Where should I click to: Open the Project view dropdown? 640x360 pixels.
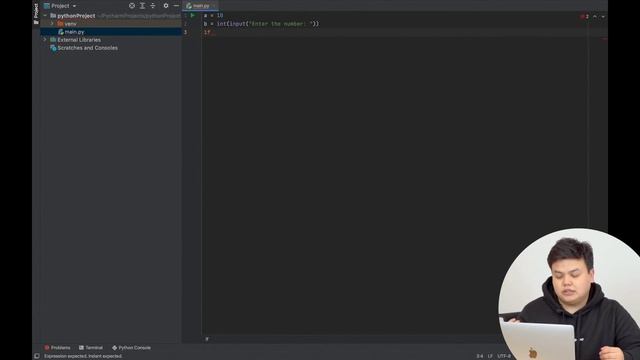coord(60,6)
